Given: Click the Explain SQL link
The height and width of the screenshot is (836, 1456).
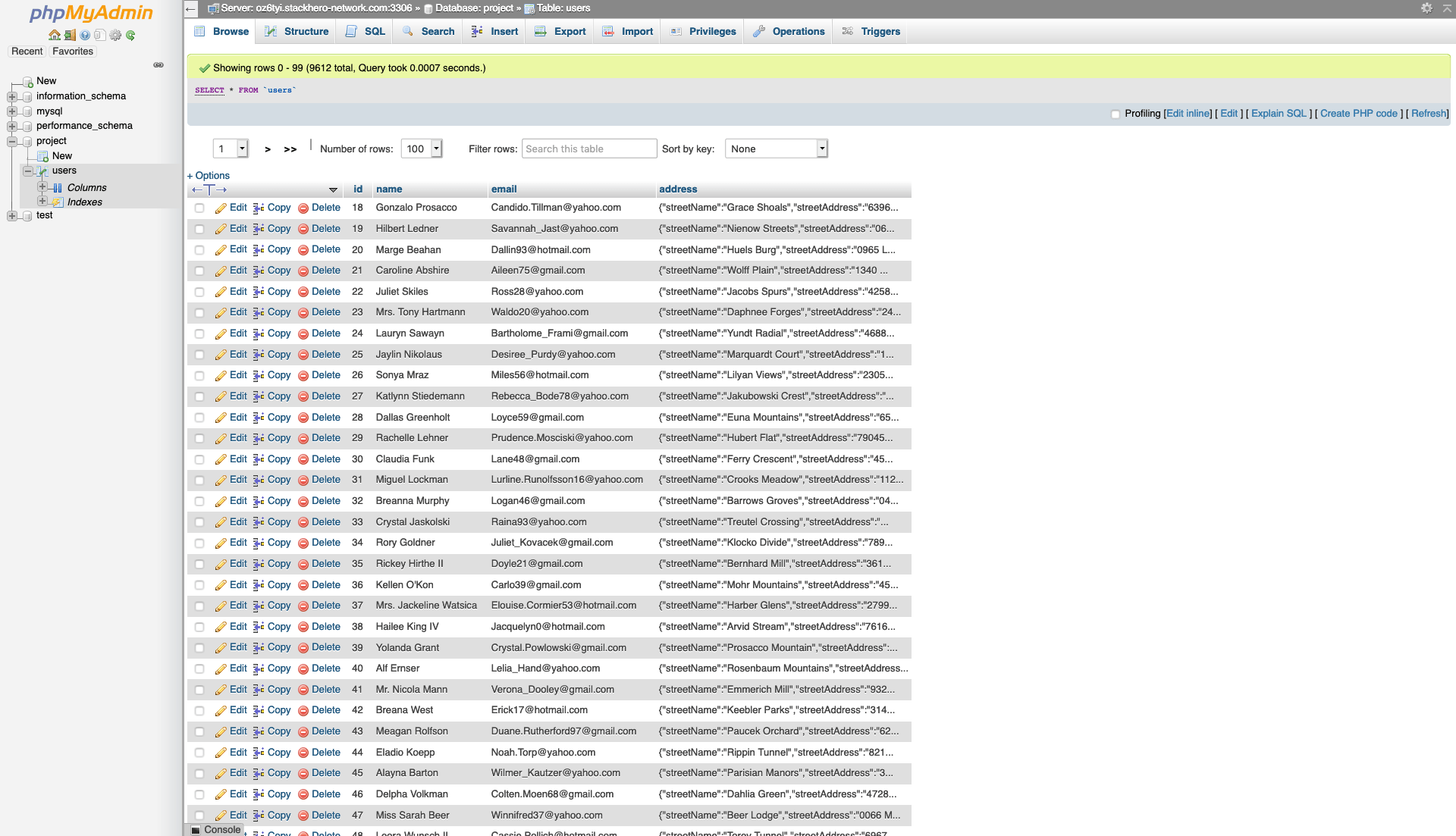Looking at the screenshot, I should [1278, 113].
